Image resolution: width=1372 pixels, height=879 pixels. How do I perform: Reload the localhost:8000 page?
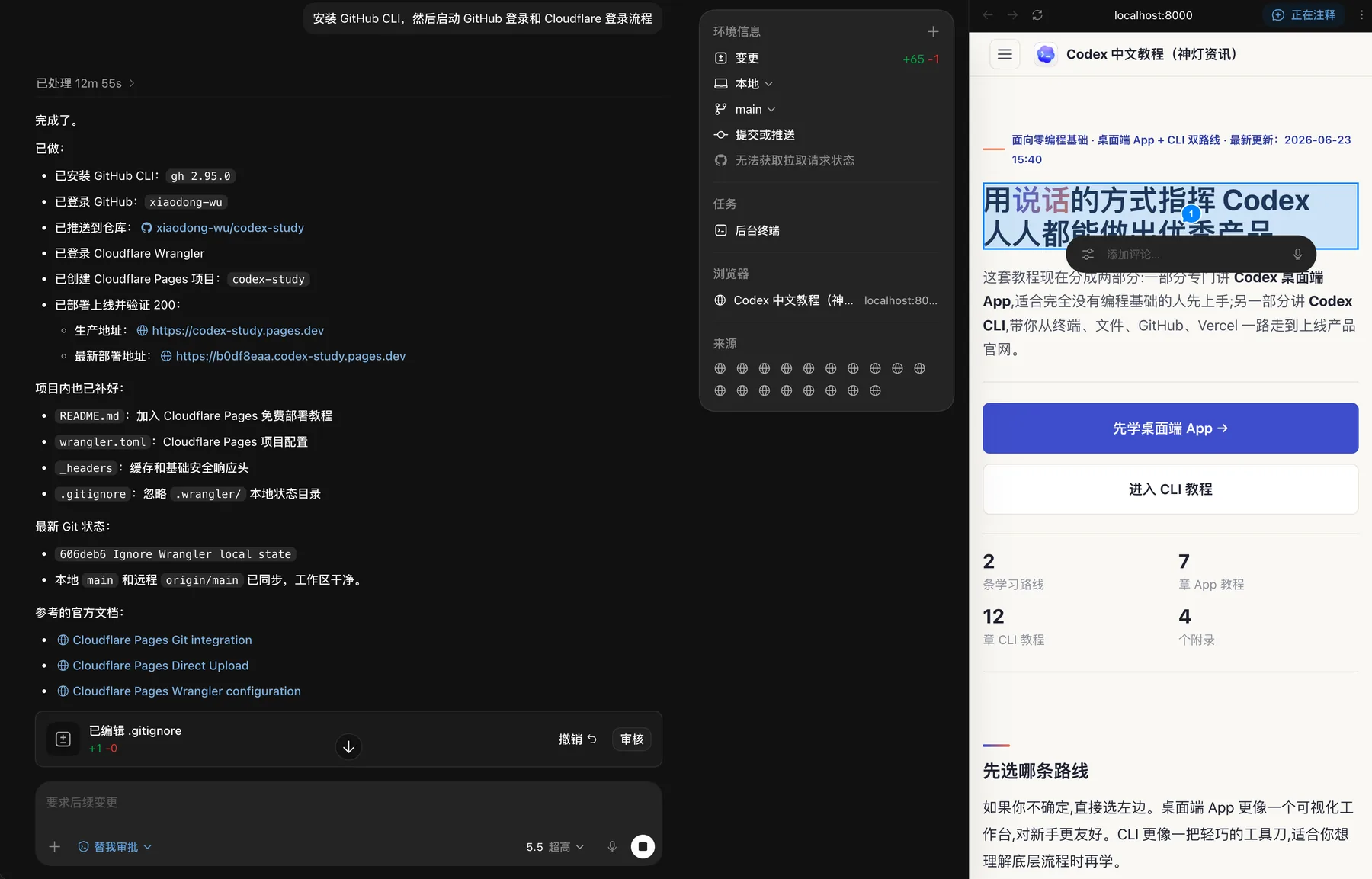[1037, 14]
